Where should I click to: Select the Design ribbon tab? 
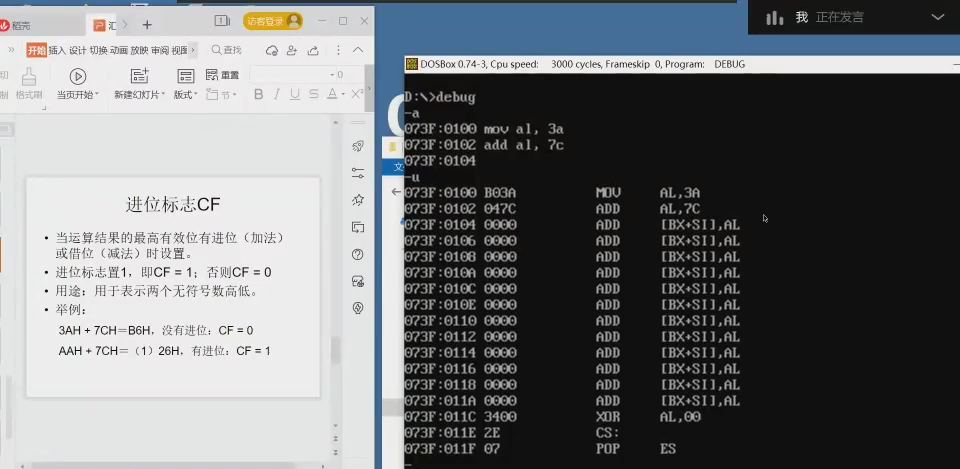click(77, 50)
